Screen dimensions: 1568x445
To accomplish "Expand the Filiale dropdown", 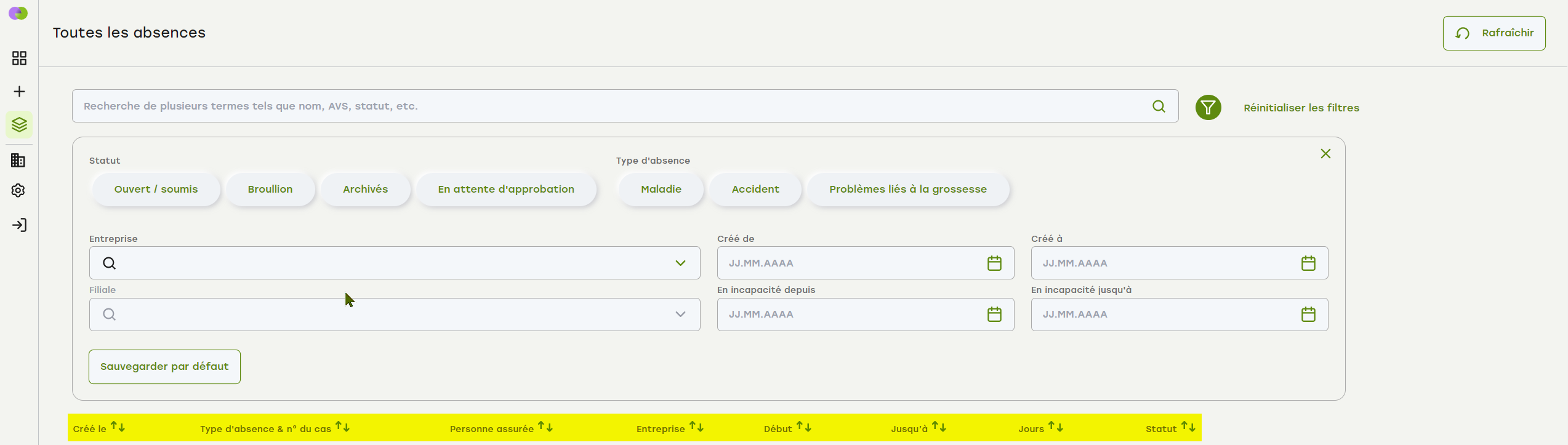I will point(680,315).
